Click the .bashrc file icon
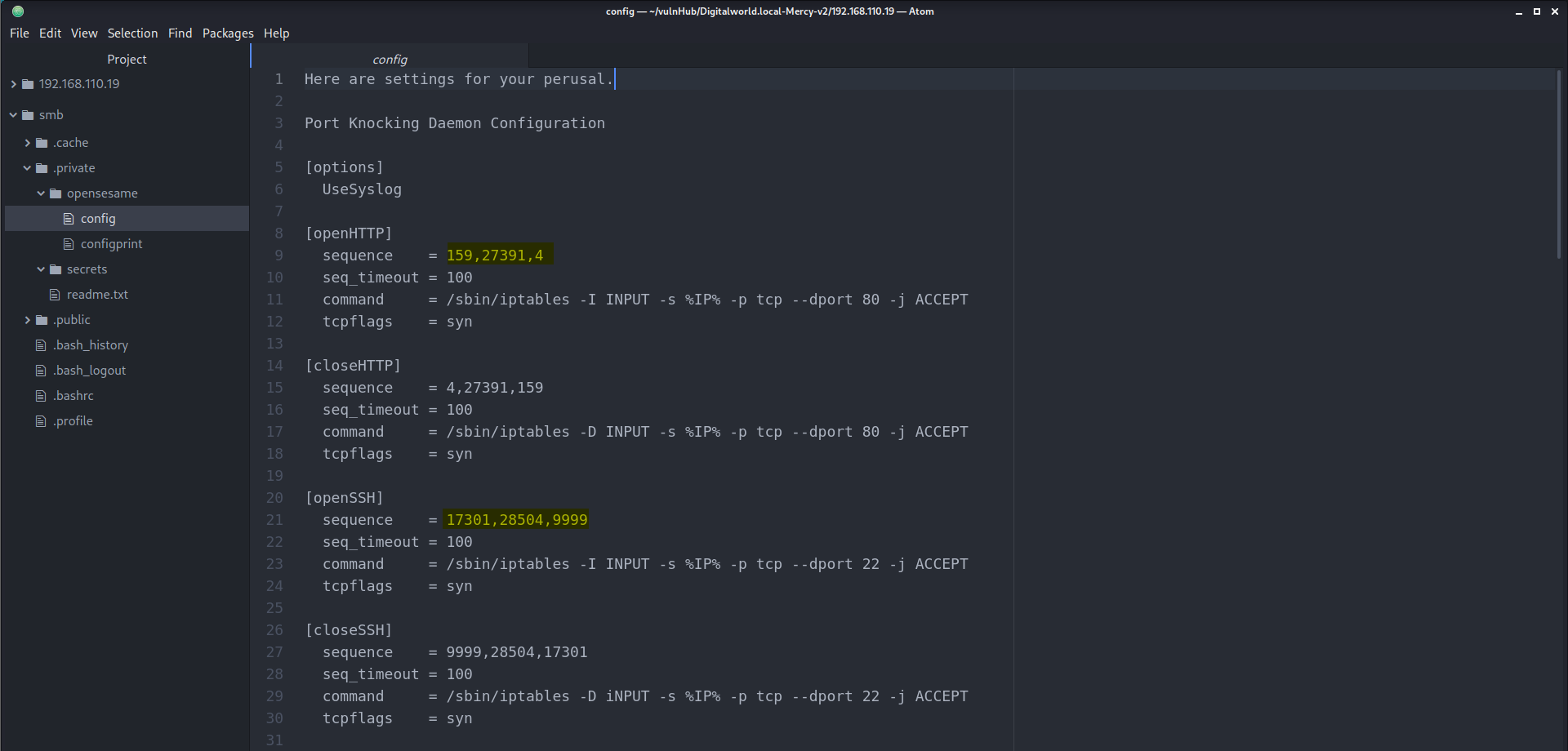Image resolution: width=1568 pixels, height=751 pixels. (x=41, y=396)
